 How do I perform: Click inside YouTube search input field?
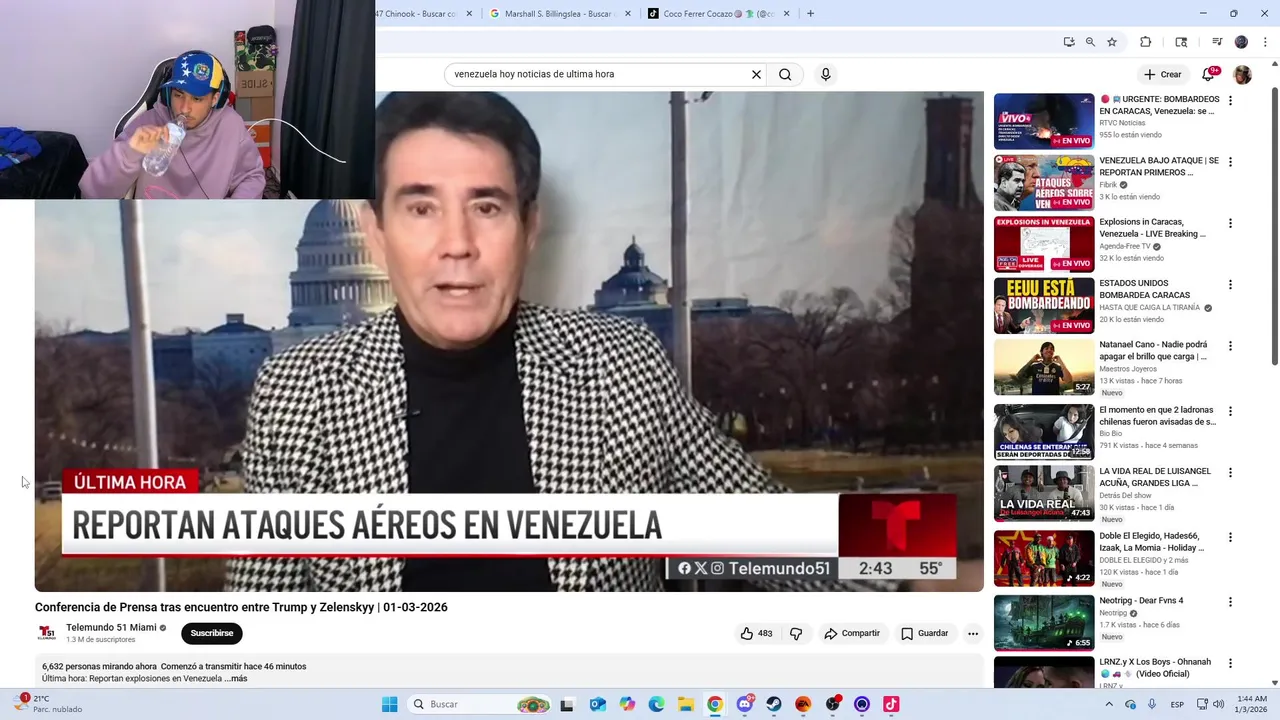pos(600,74)
